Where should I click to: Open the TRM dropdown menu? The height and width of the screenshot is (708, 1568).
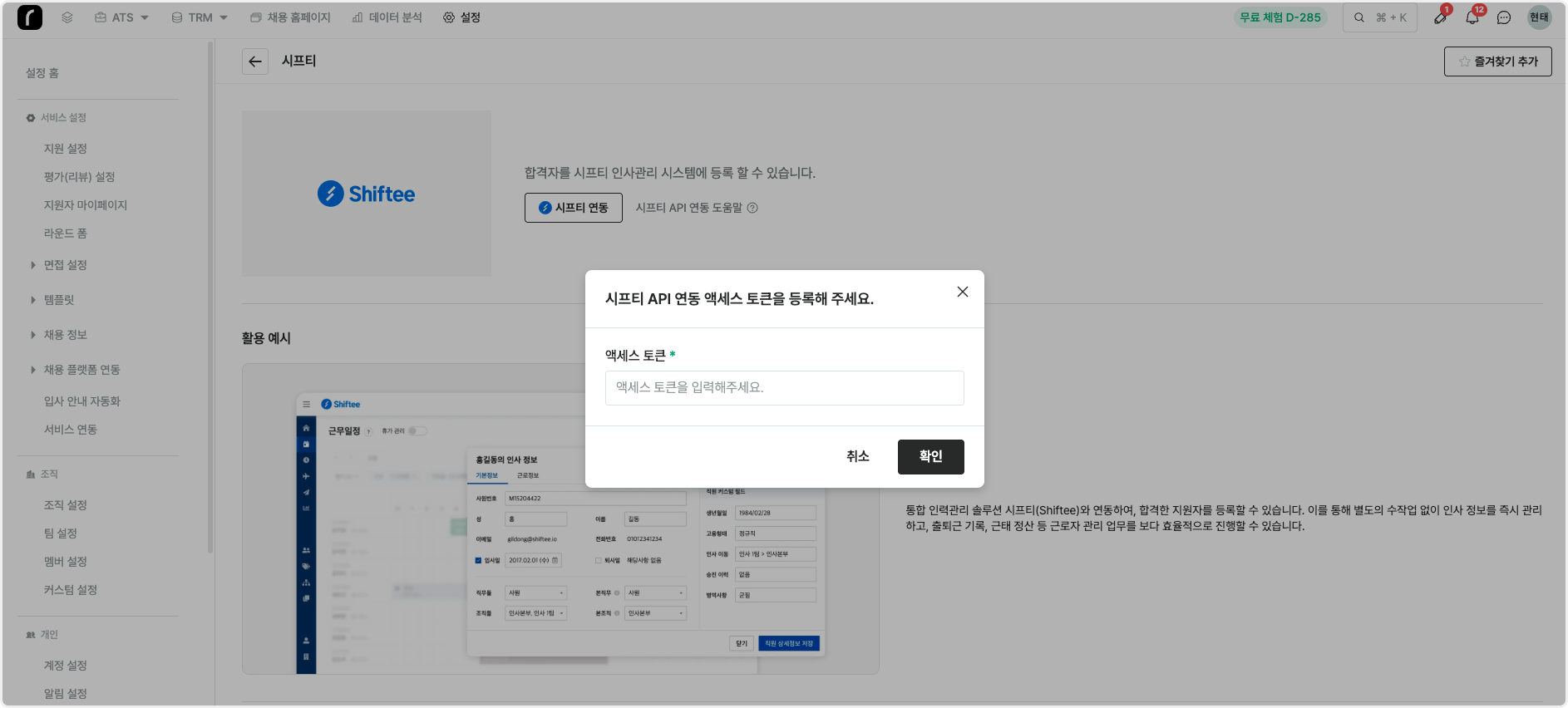click(x=200, y=17)
